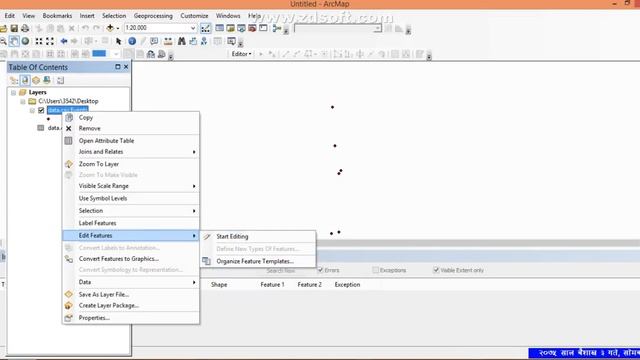This screenshot has height=360, width=640.
Task: Open the Table Of Contents Options icon
Action: (x=60, y=80)
